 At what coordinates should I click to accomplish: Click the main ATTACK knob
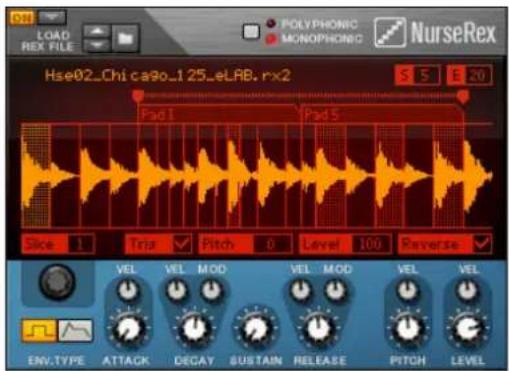[x=129, y=329]
